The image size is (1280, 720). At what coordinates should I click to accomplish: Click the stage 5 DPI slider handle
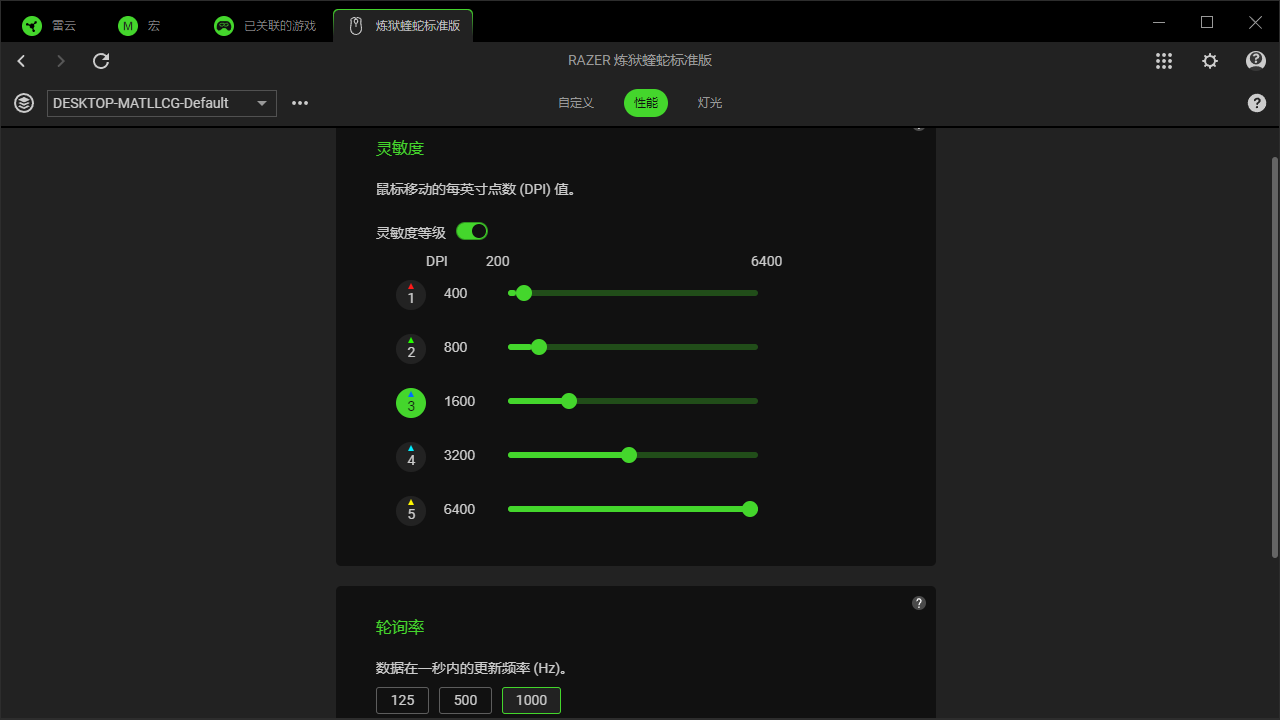tap(750, 509)
